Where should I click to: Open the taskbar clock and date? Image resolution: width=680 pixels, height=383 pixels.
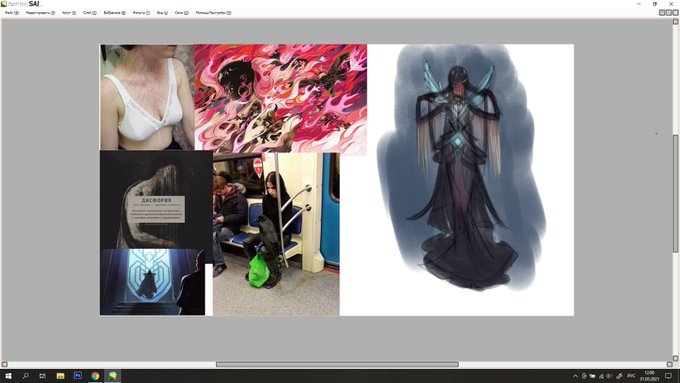point(649,376)
